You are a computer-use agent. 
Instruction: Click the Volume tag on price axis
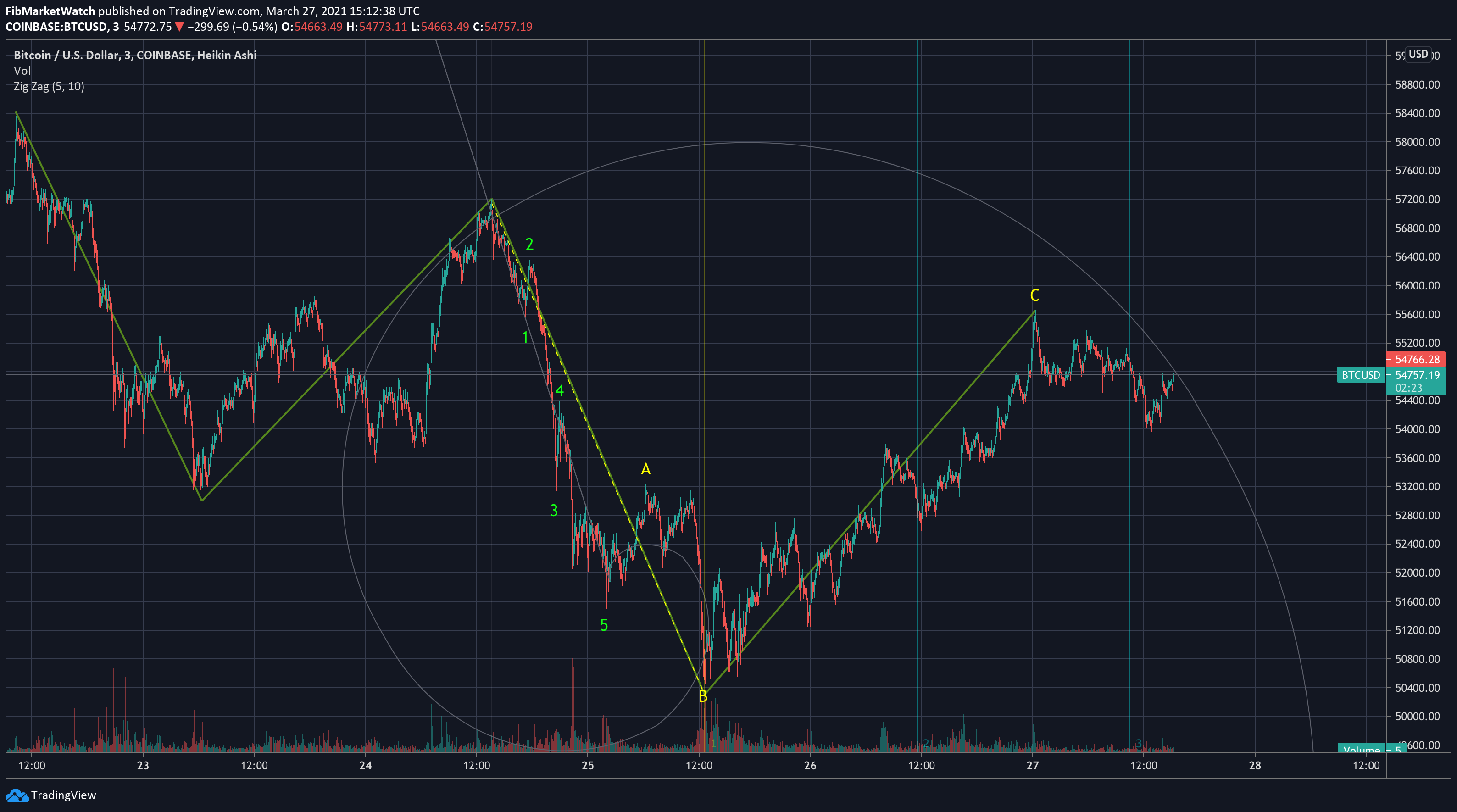click(1362, 749)
